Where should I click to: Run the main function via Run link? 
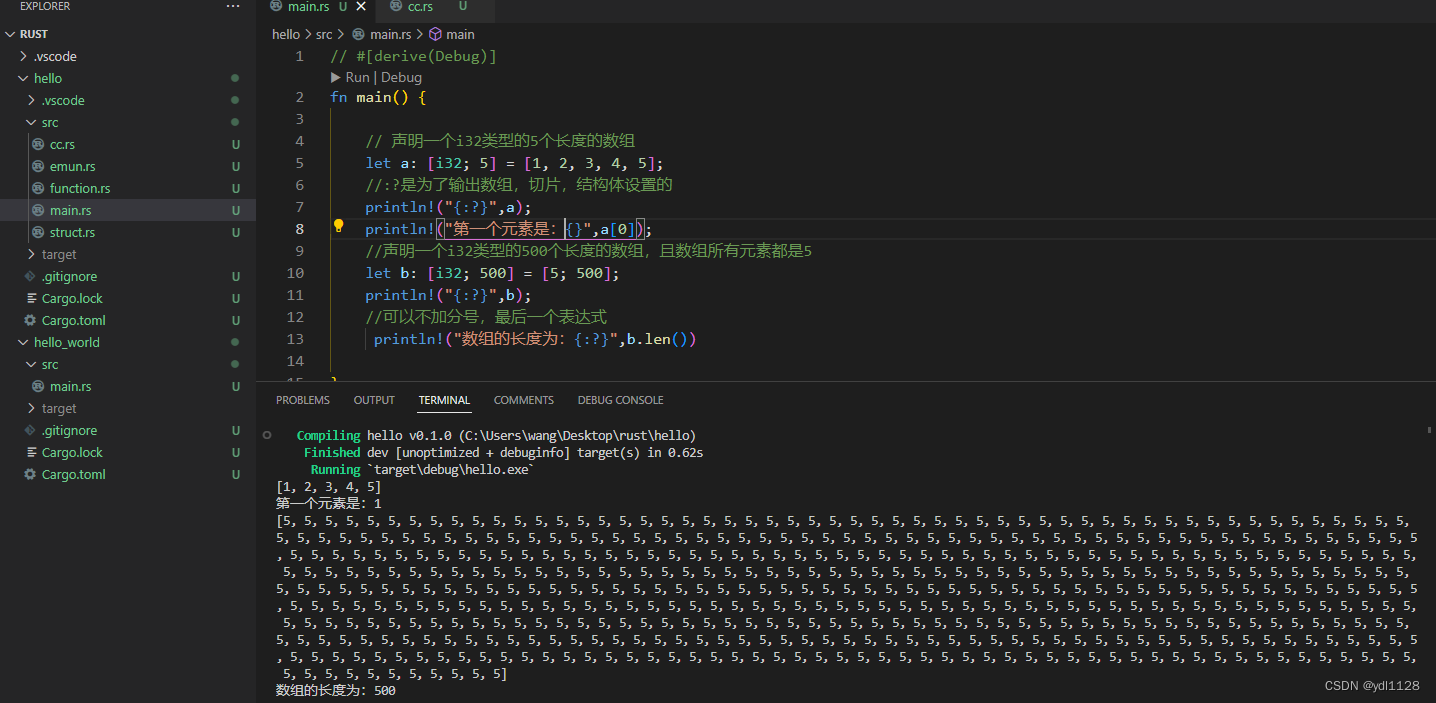[x=355, y=77]
